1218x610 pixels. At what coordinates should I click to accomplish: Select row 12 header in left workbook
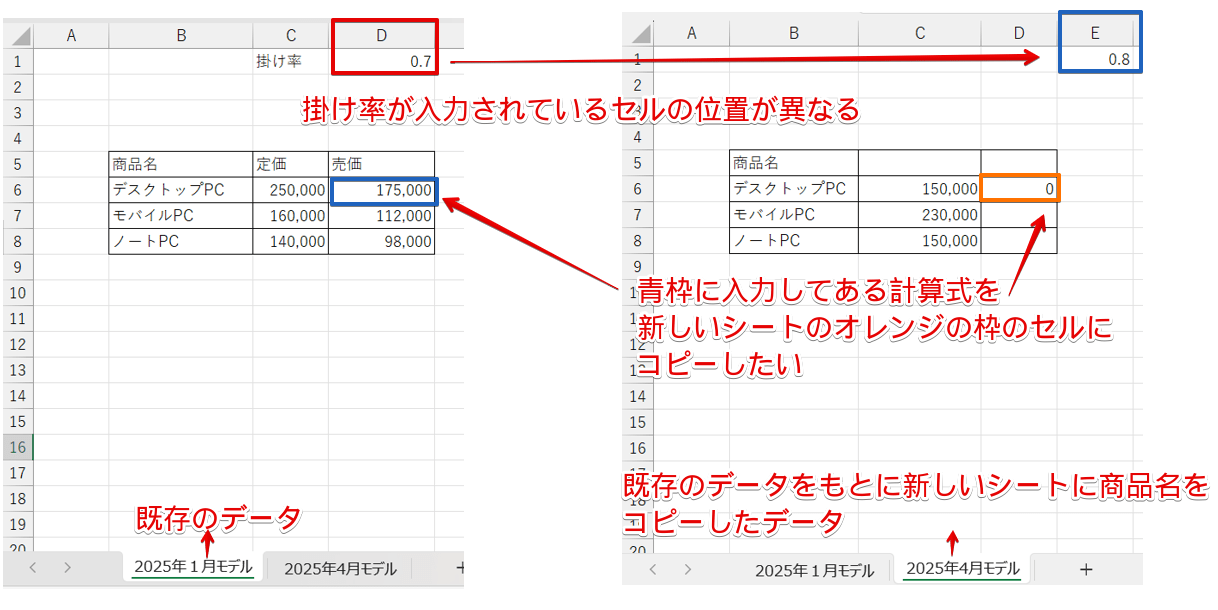coord(18,344)
